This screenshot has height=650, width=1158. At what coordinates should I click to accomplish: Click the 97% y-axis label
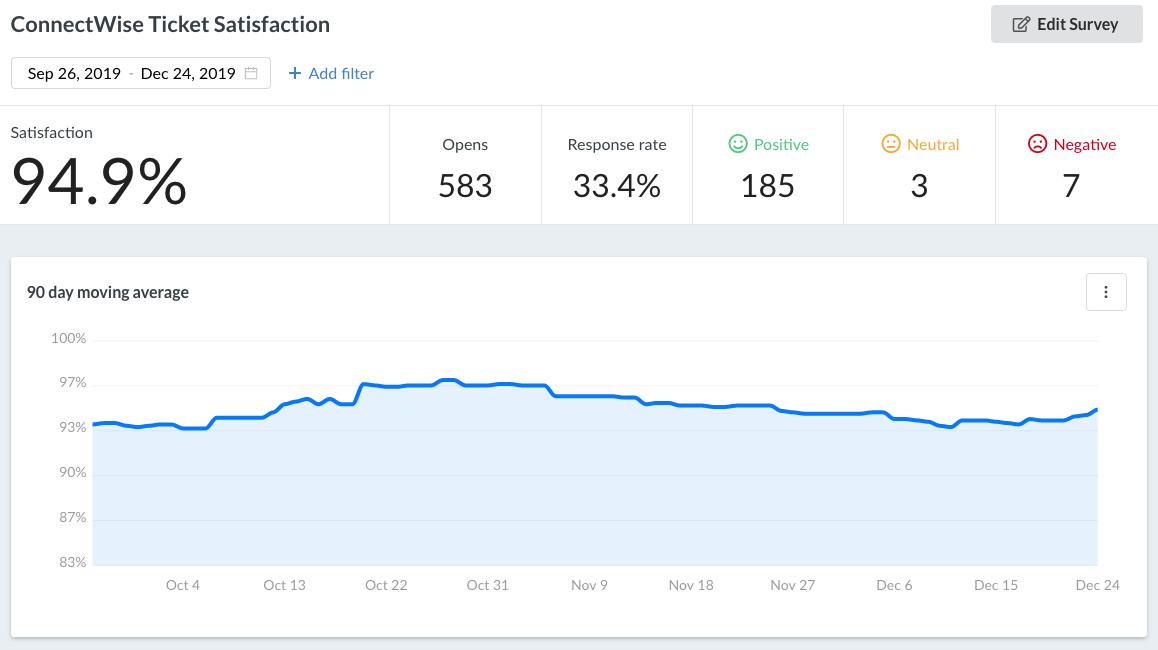coord(72,383)
